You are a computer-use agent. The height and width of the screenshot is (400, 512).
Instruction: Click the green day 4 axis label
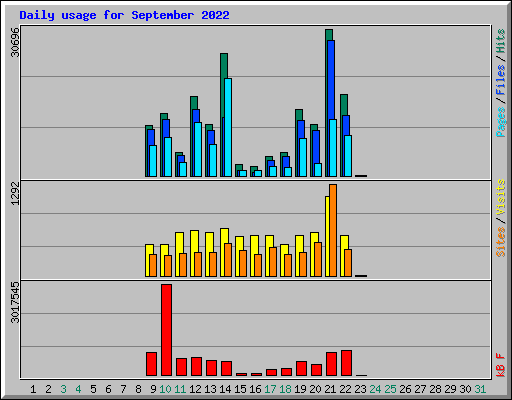pyautogui.click(x=78, y=389)
